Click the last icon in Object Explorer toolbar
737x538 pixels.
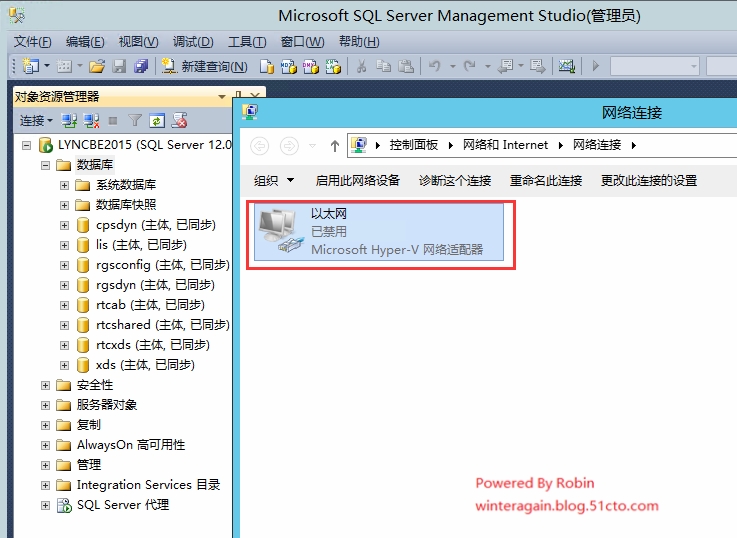(179, 121)
